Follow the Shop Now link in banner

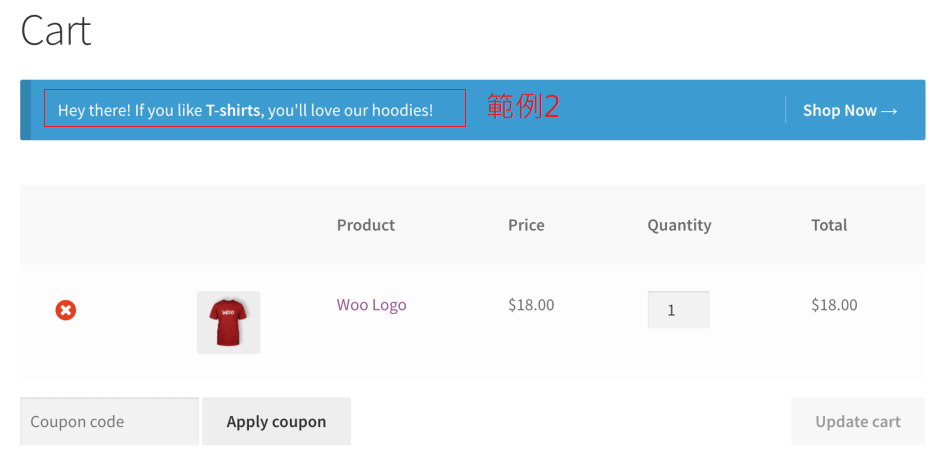pyautogui.click(x=839, y=111)
